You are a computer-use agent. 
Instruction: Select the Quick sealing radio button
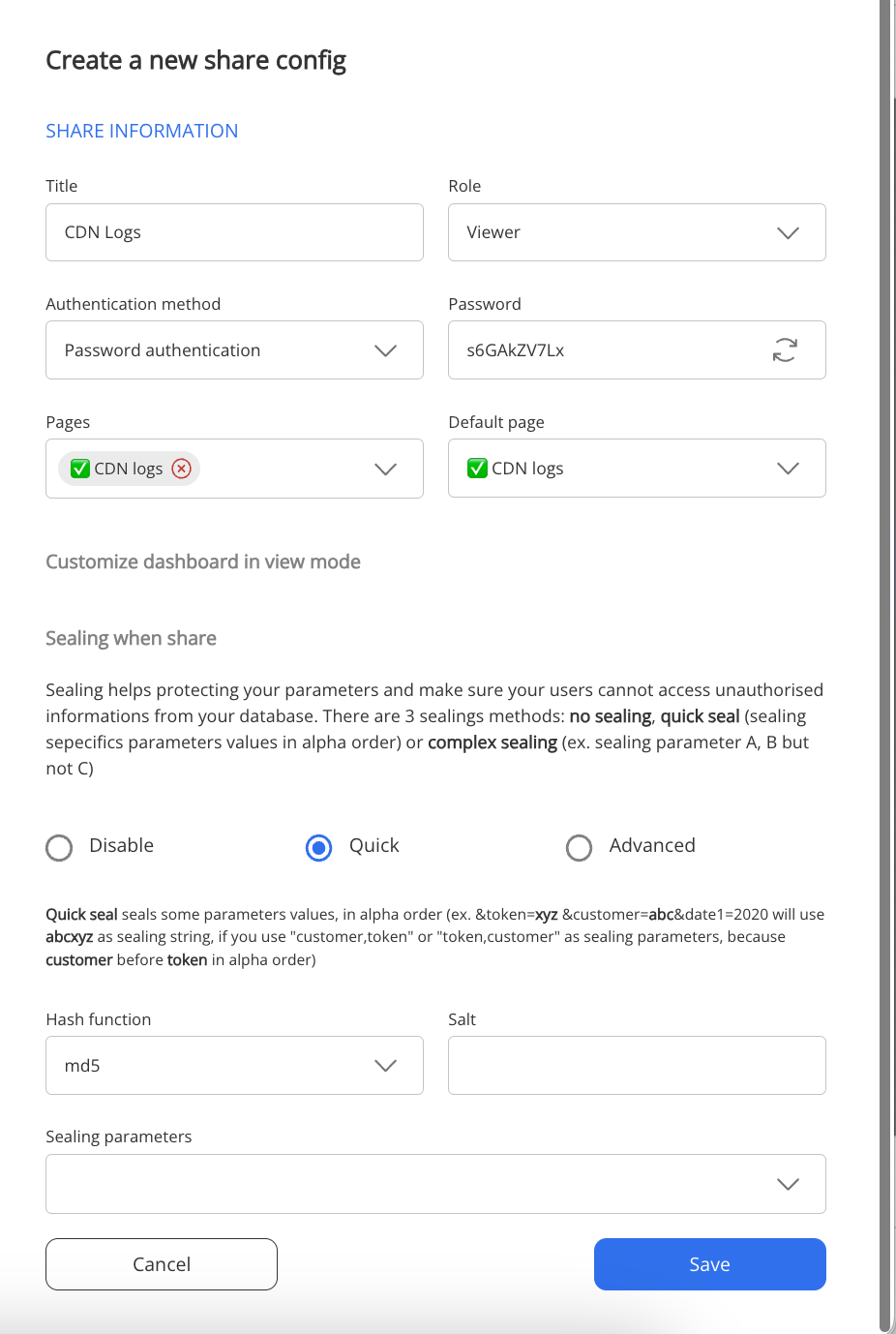point(318,847)
